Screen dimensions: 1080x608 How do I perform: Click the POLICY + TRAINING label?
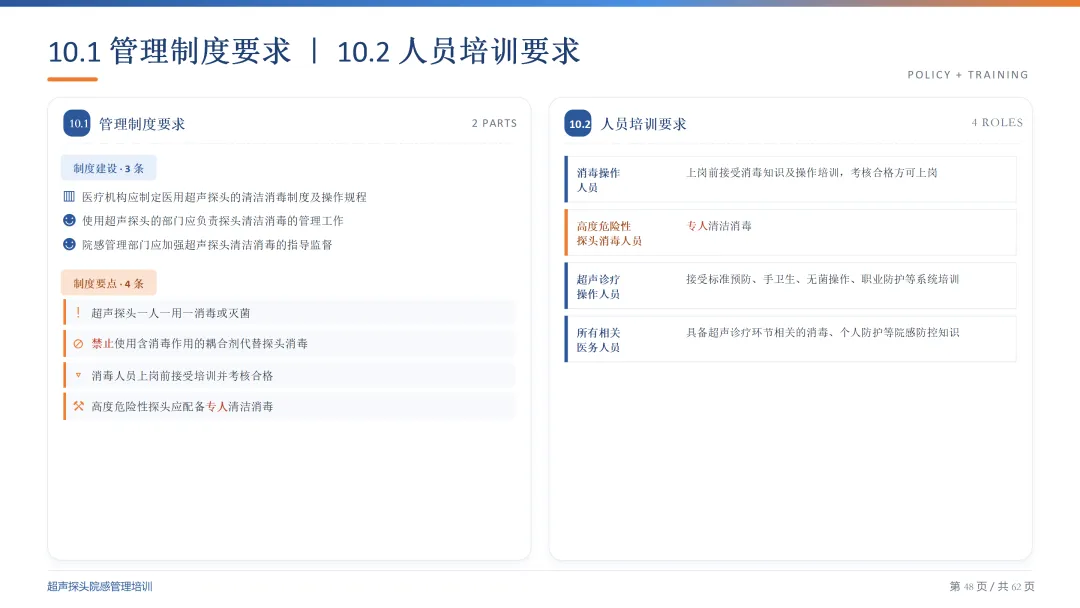tap(968, 74)
